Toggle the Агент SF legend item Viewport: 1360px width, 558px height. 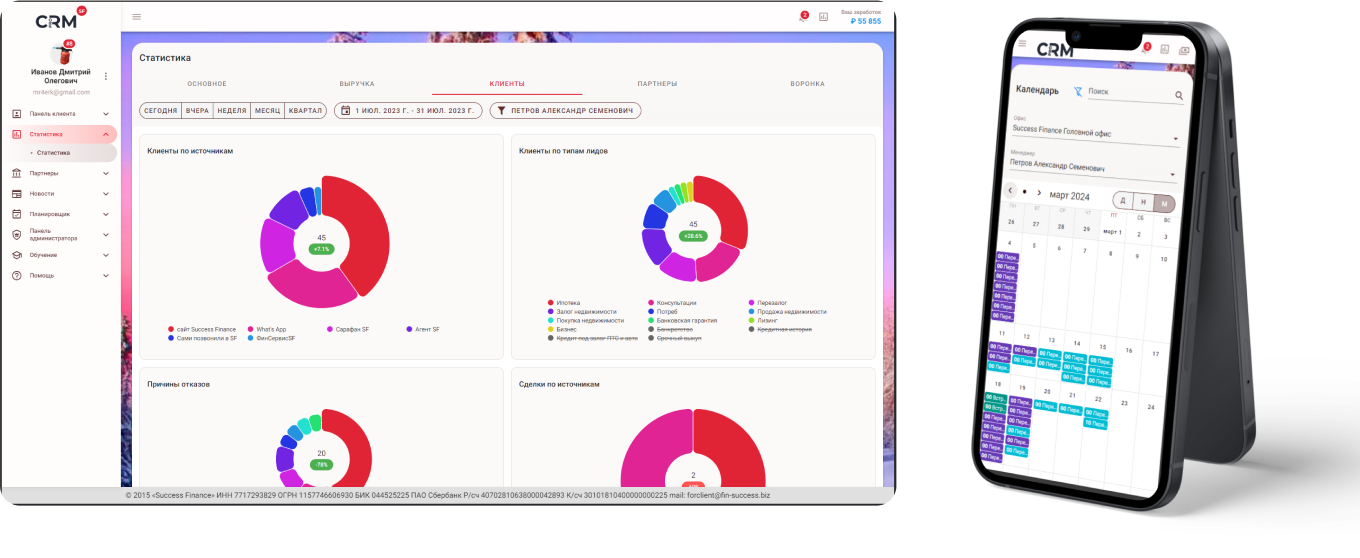click(423, 329)
